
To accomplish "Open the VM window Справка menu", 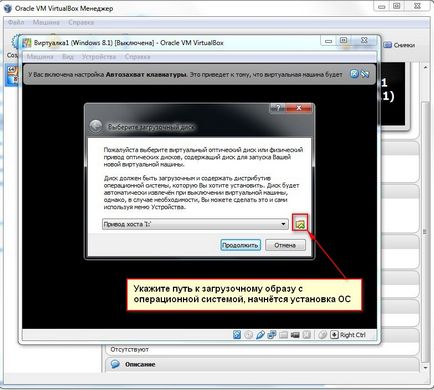I will [137, 57].
